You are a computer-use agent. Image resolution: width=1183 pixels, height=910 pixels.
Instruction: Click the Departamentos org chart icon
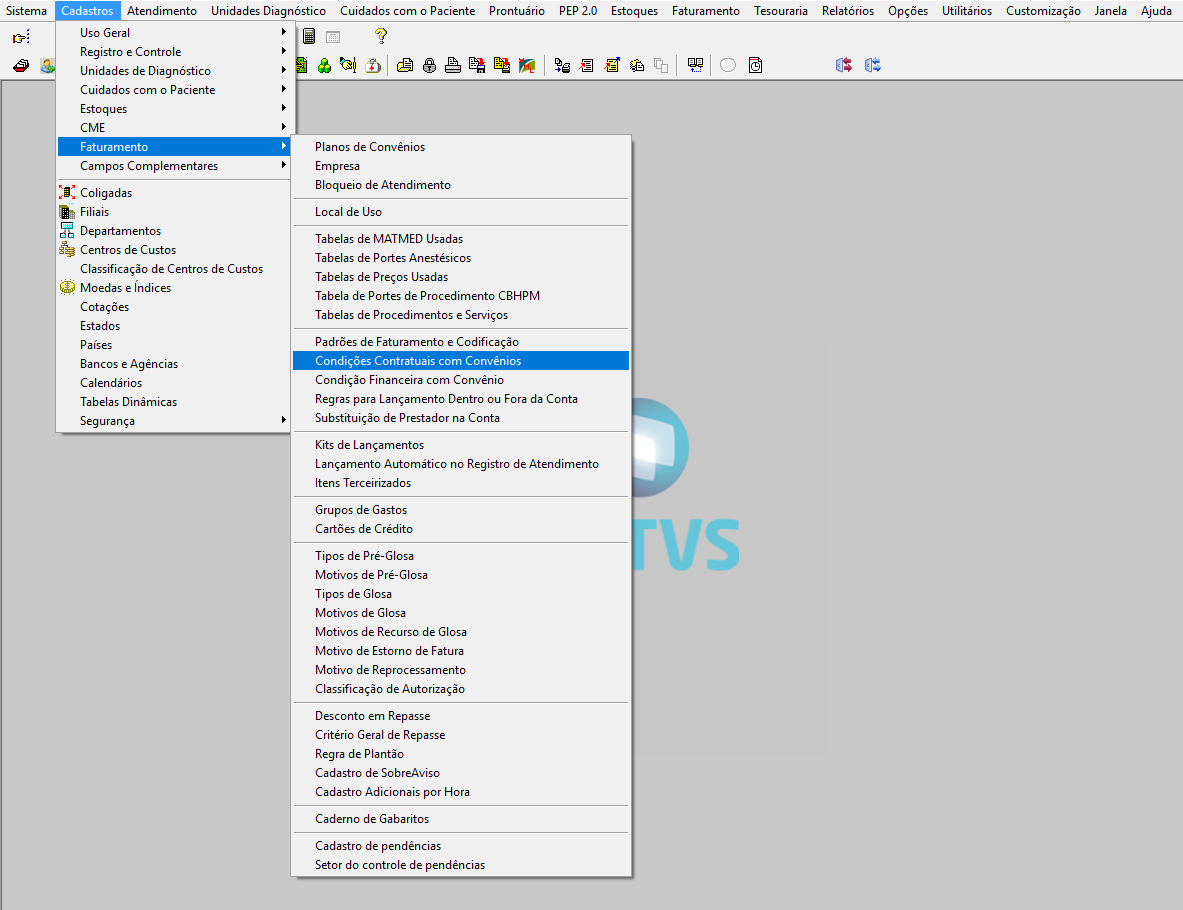67,230
